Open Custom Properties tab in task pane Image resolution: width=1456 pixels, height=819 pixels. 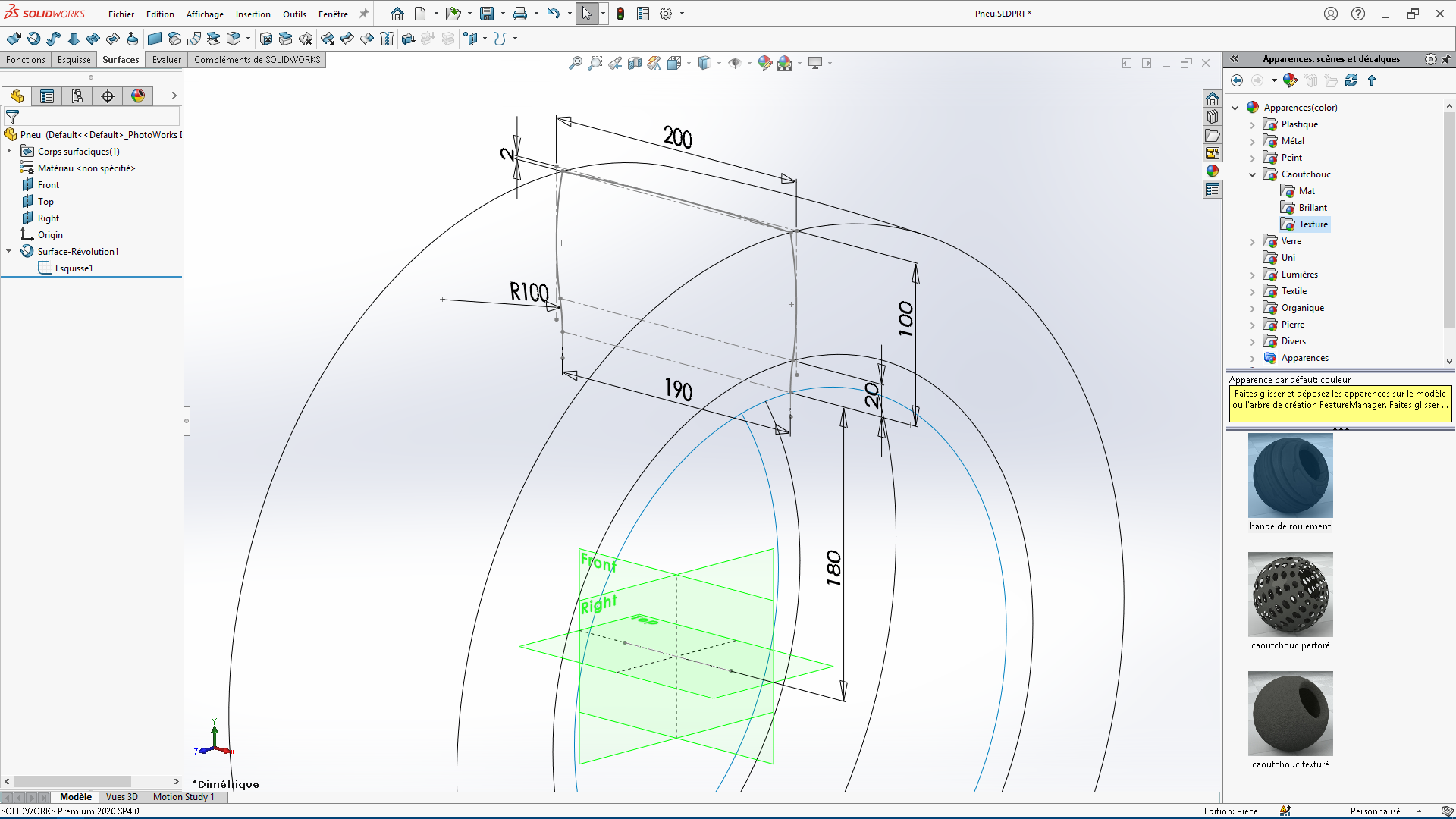(1213, 190)
